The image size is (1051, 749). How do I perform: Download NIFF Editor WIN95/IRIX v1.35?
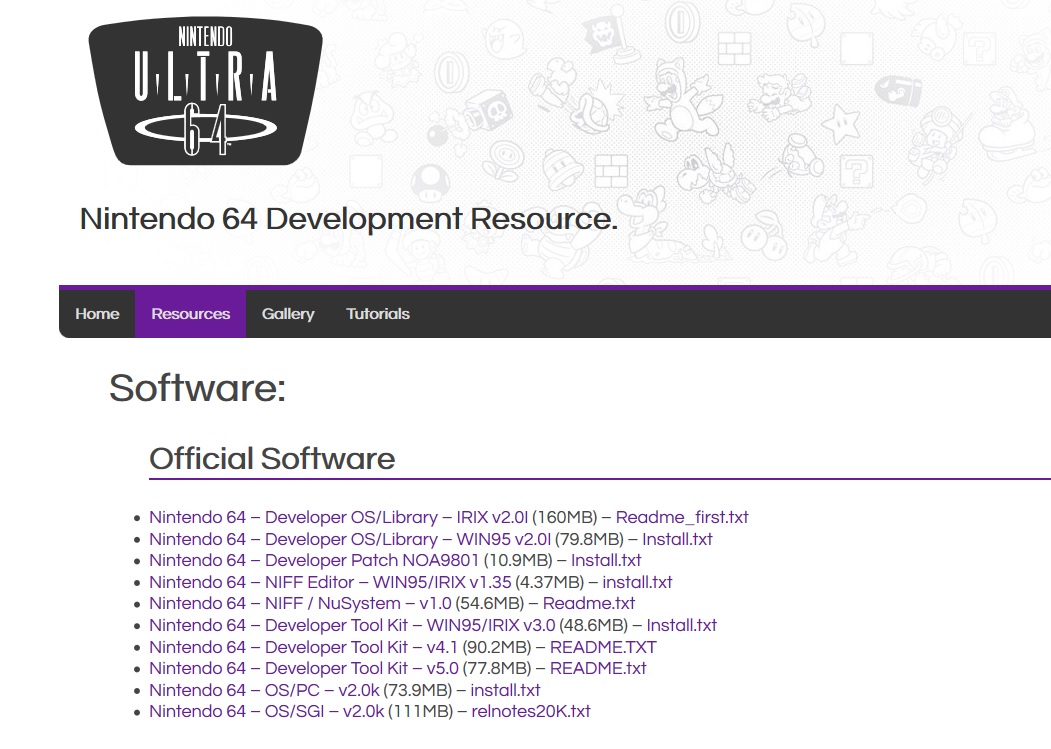pyautogui.click(x=330, y=582)
